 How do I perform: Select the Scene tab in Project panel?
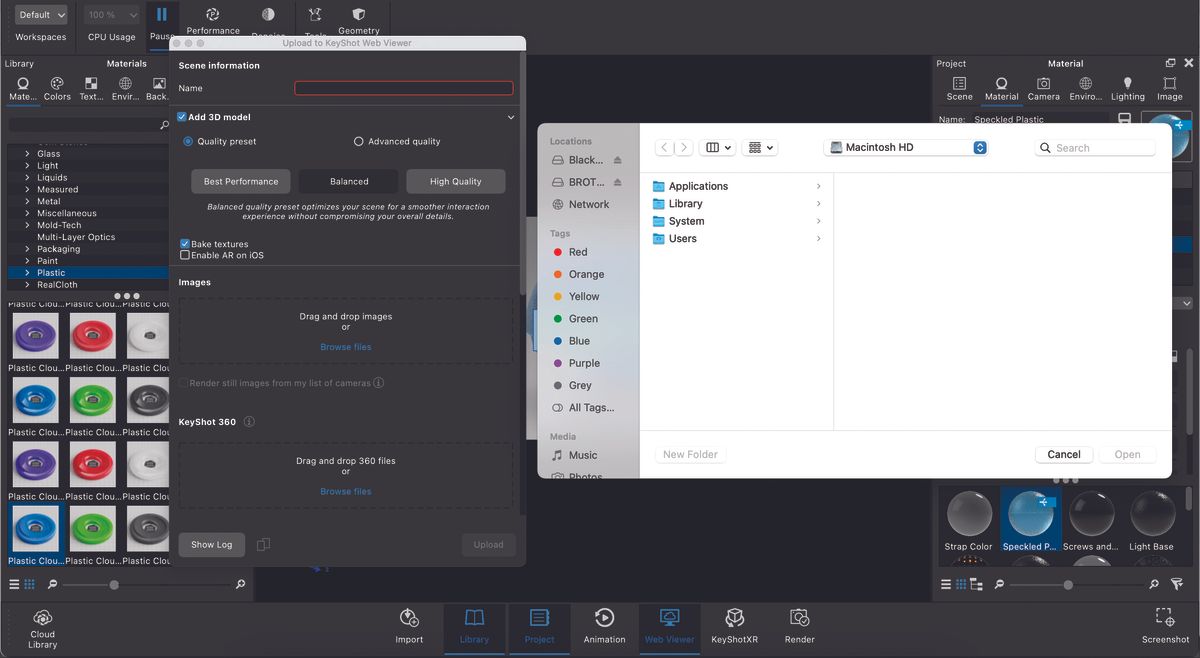tap(959, 87)
